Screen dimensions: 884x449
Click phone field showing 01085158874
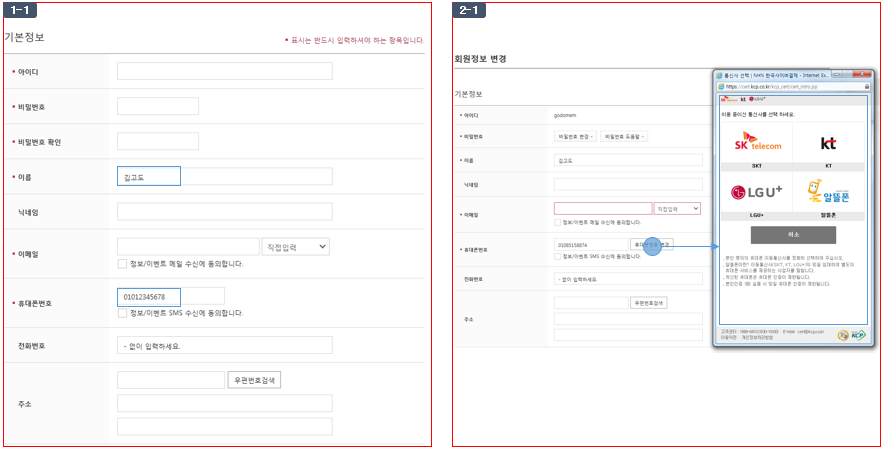point(591,245)
